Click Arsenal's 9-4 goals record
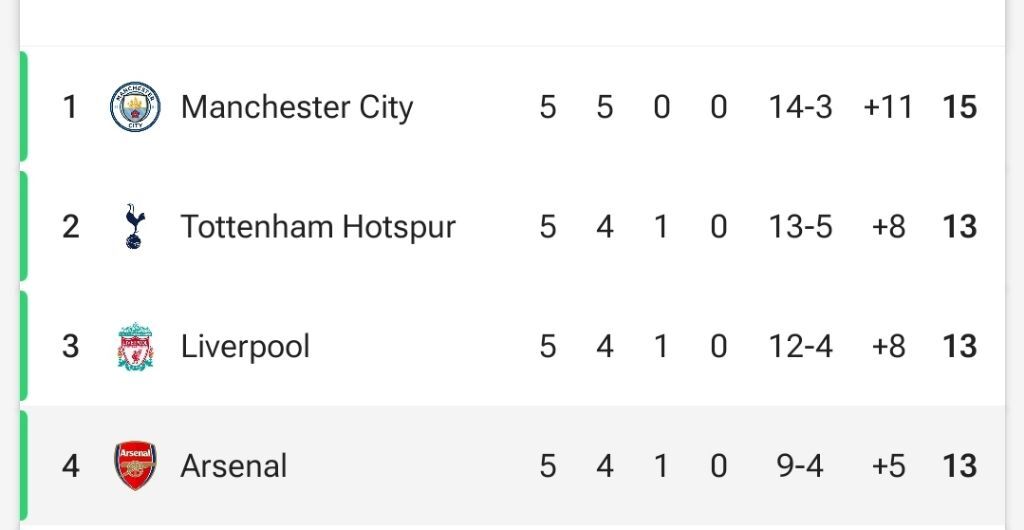Screen dimensions: 1024x530 tap(800, 466)
